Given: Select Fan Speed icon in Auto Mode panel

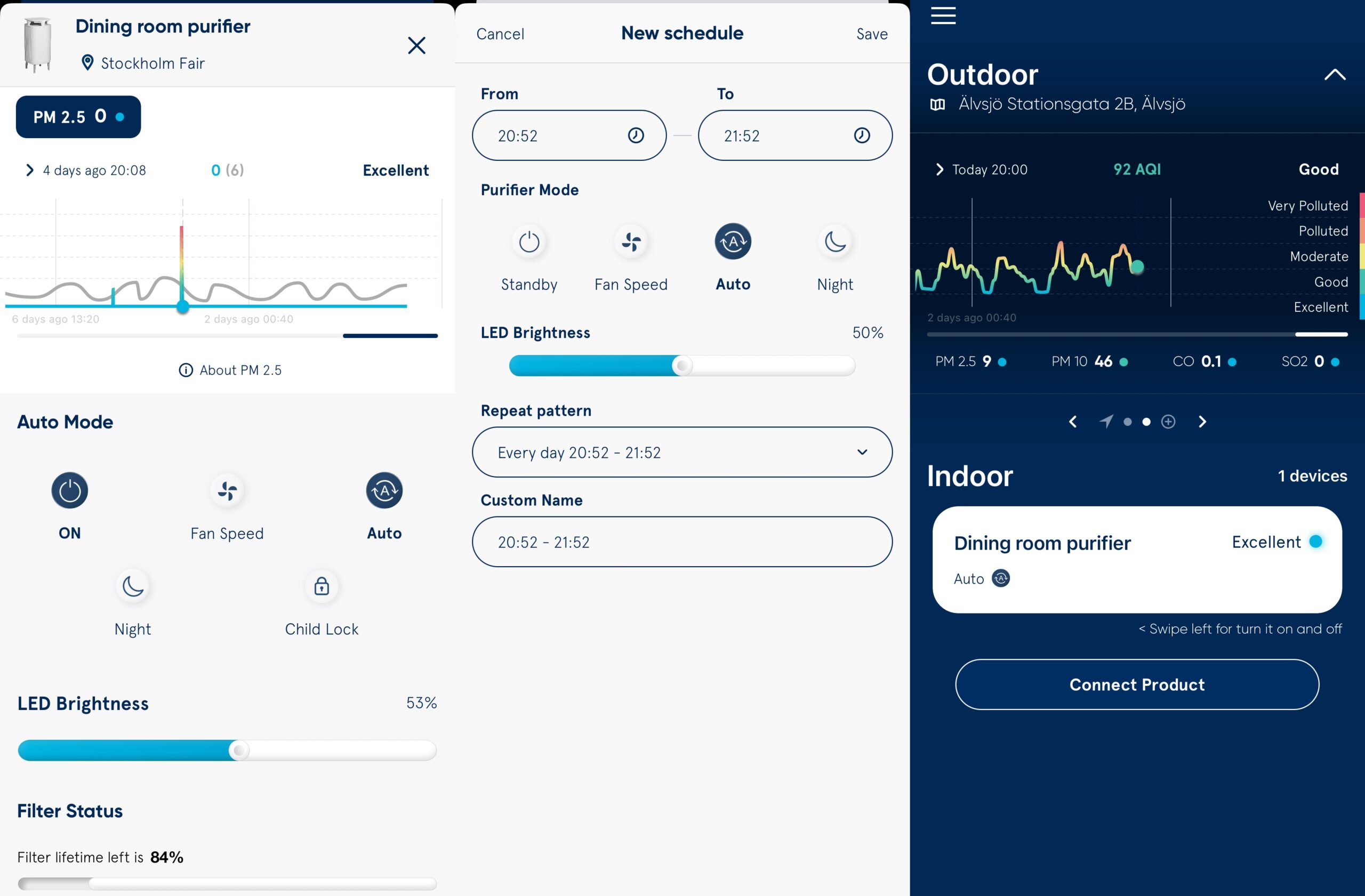Looking at the screenshot, I should coord(227,491).
